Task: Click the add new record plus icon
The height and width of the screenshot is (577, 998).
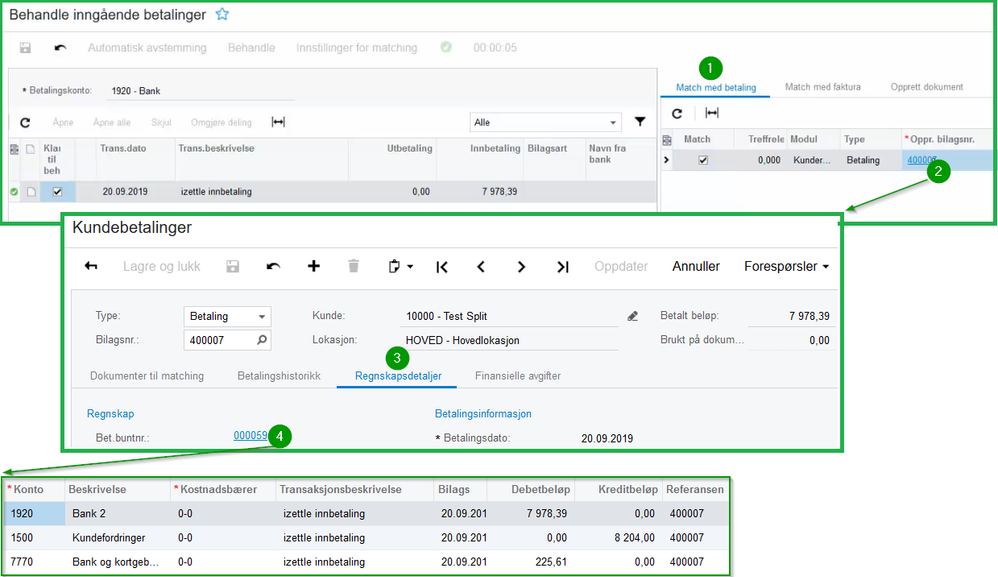Action: tap(313, 266)
